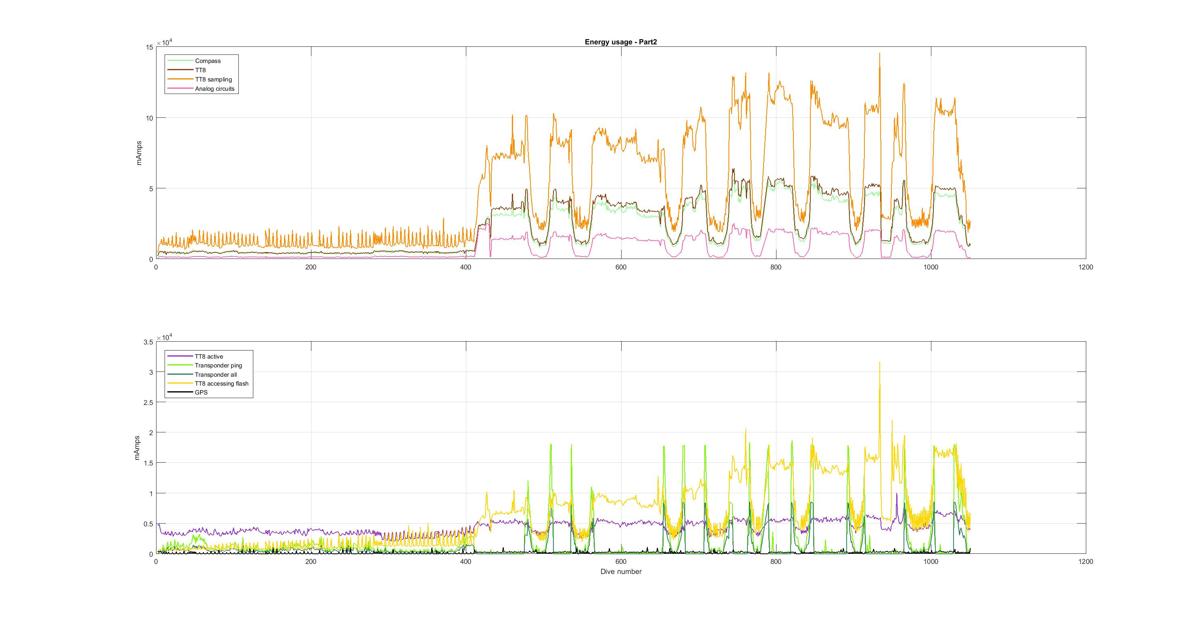
Task: Select the "Compass" legend entry
Action: click(208, 61)
